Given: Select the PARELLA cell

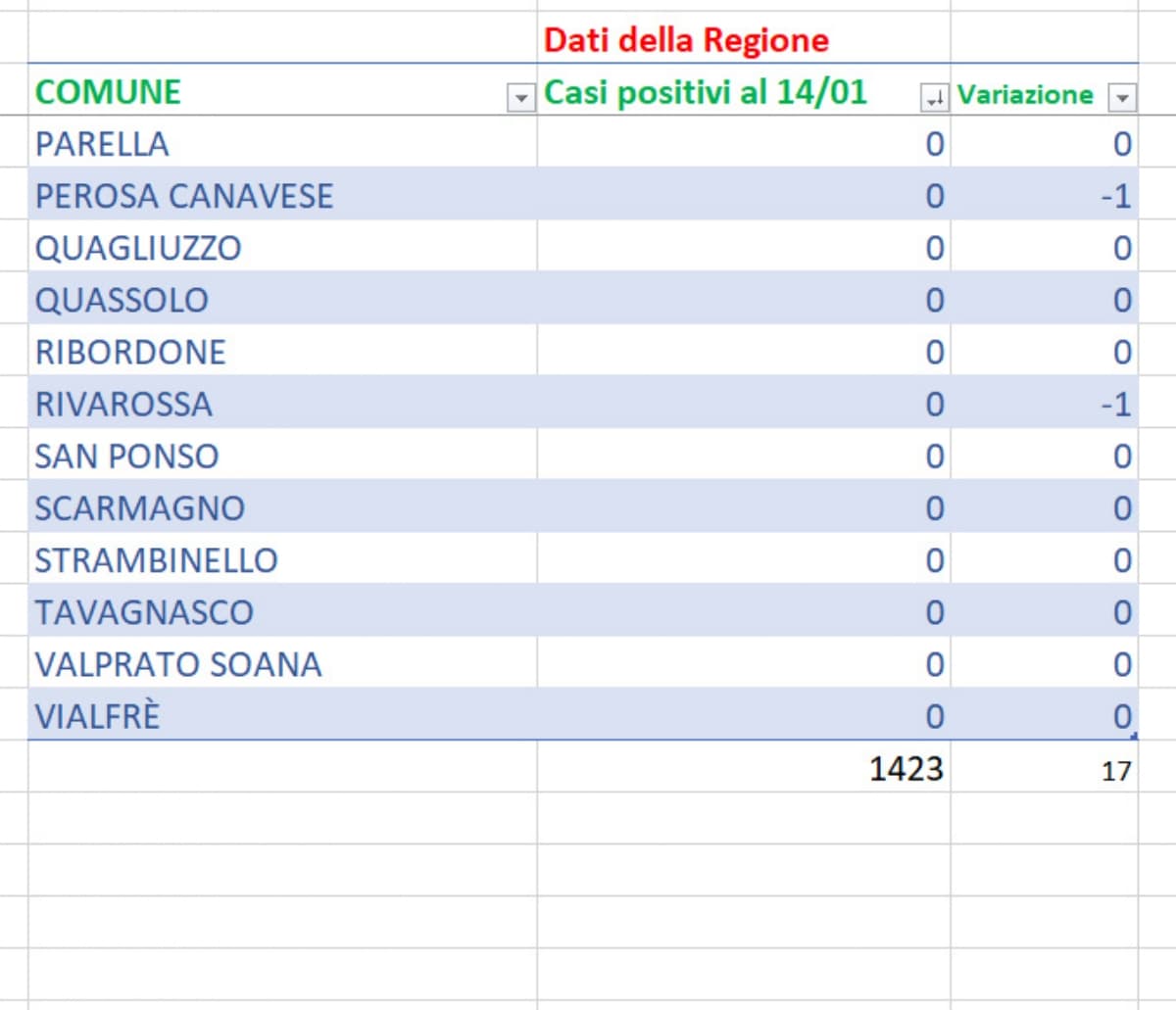Looking at the screenshot, I should coord(102,144).
